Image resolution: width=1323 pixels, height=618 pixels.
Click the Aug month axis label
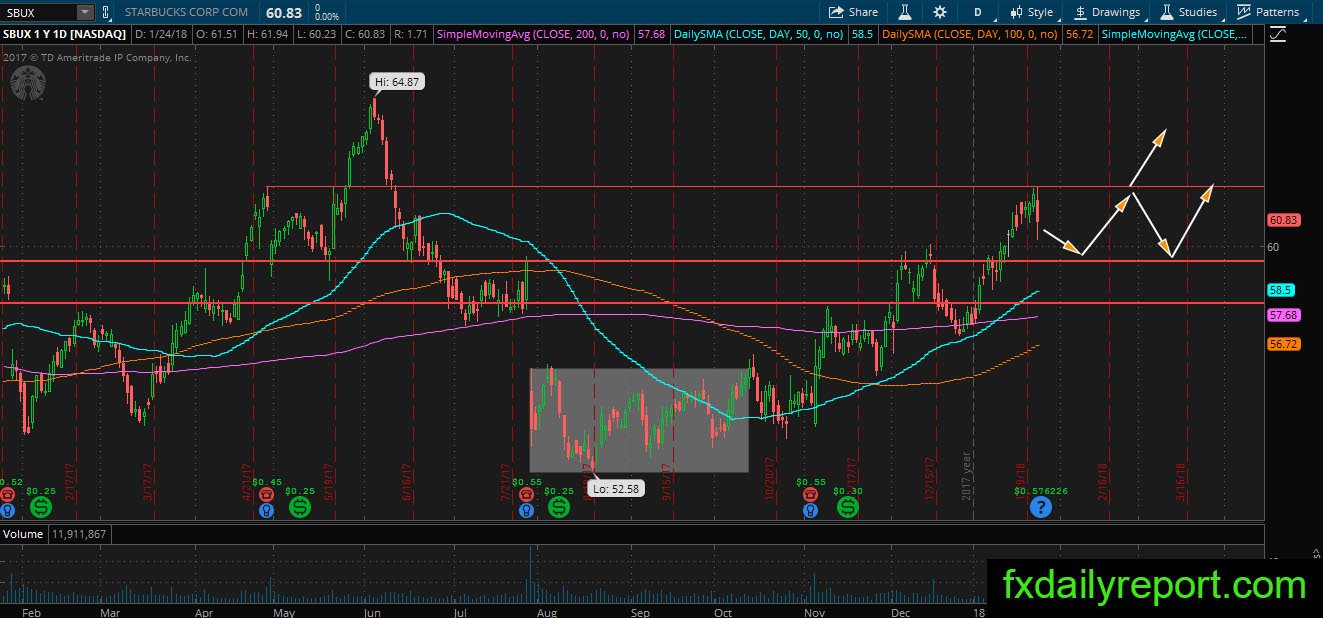(546, 611)
